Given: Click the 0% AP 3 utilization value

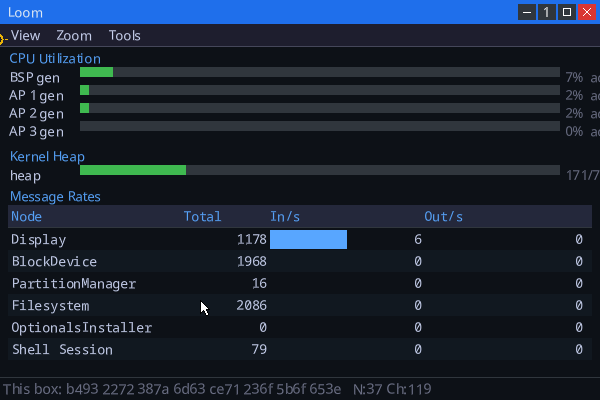Looking at the screenshot, I should pyautogui.click(x=574, y=132).
